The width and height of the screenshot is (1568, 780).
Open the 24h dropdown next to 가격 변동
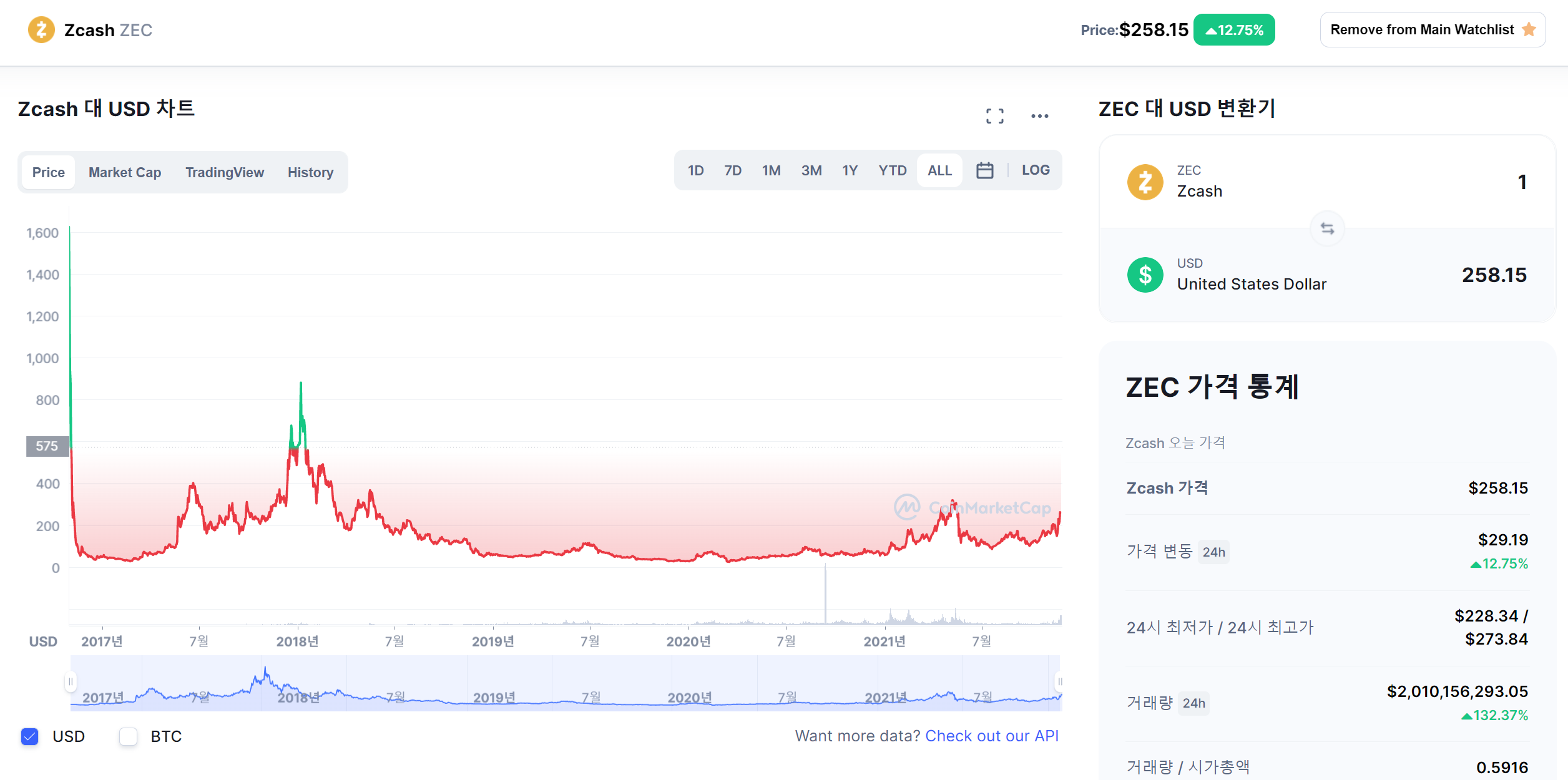1213,552
